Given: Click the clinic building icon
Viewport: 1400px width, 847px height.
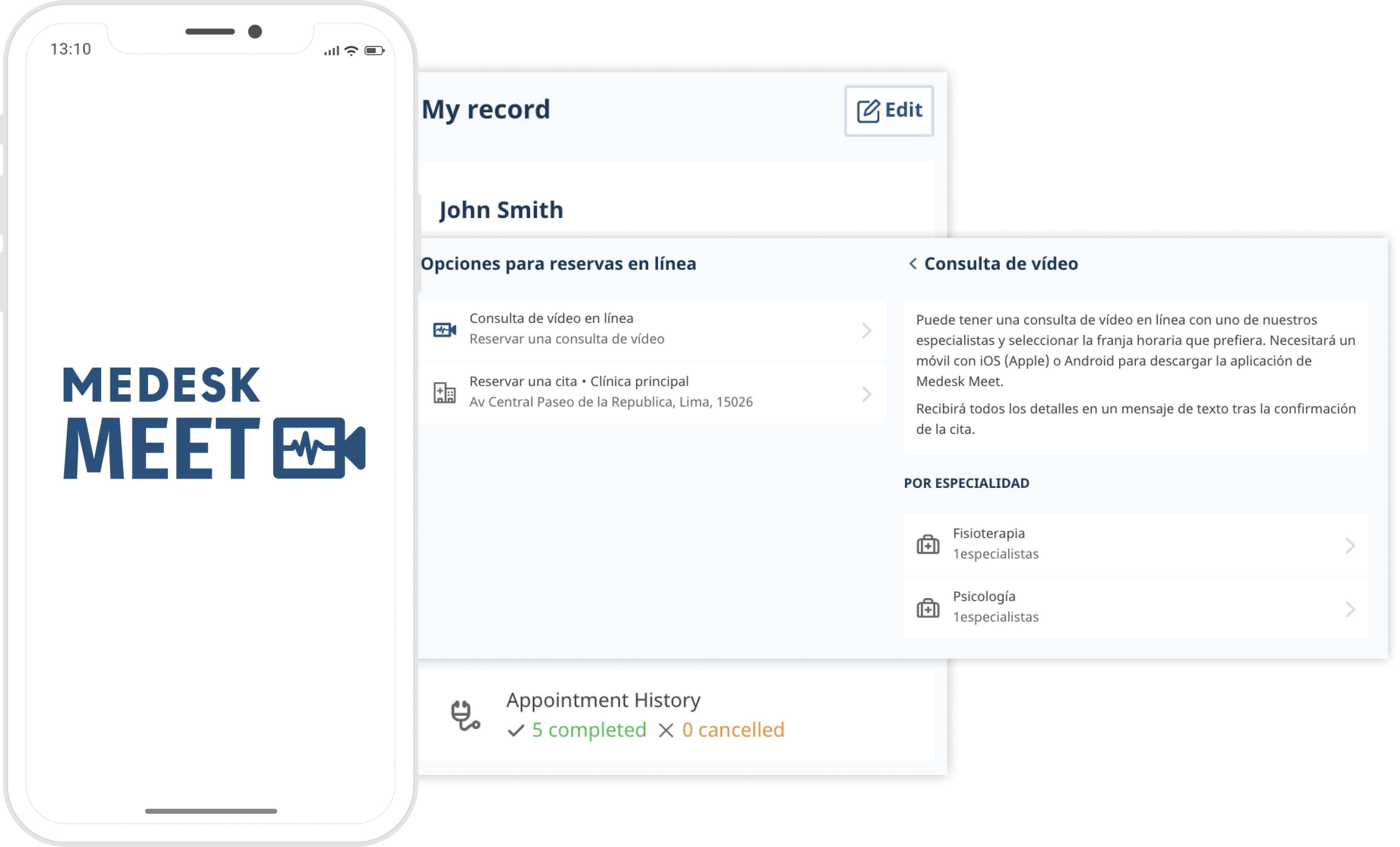Looking at the screenshot, I should click(x=444, y=393).
